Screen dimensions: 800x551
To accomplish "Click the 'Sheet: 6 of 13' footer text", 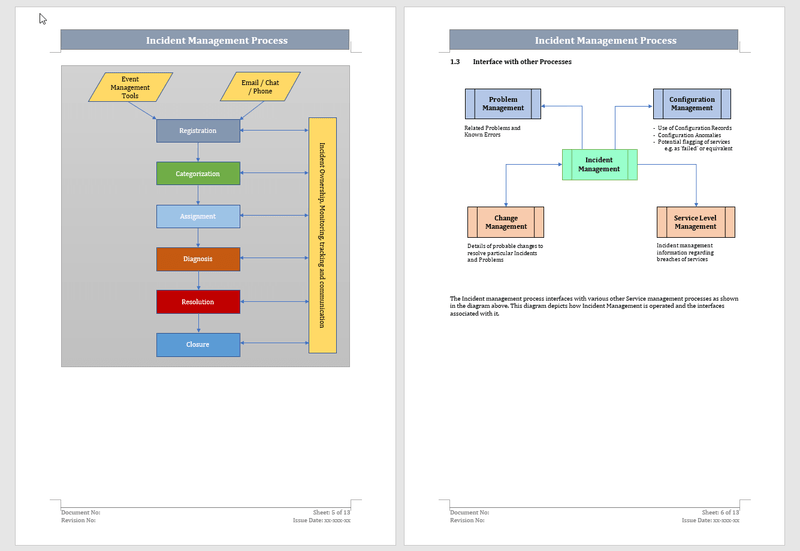I will coord(719,512).
